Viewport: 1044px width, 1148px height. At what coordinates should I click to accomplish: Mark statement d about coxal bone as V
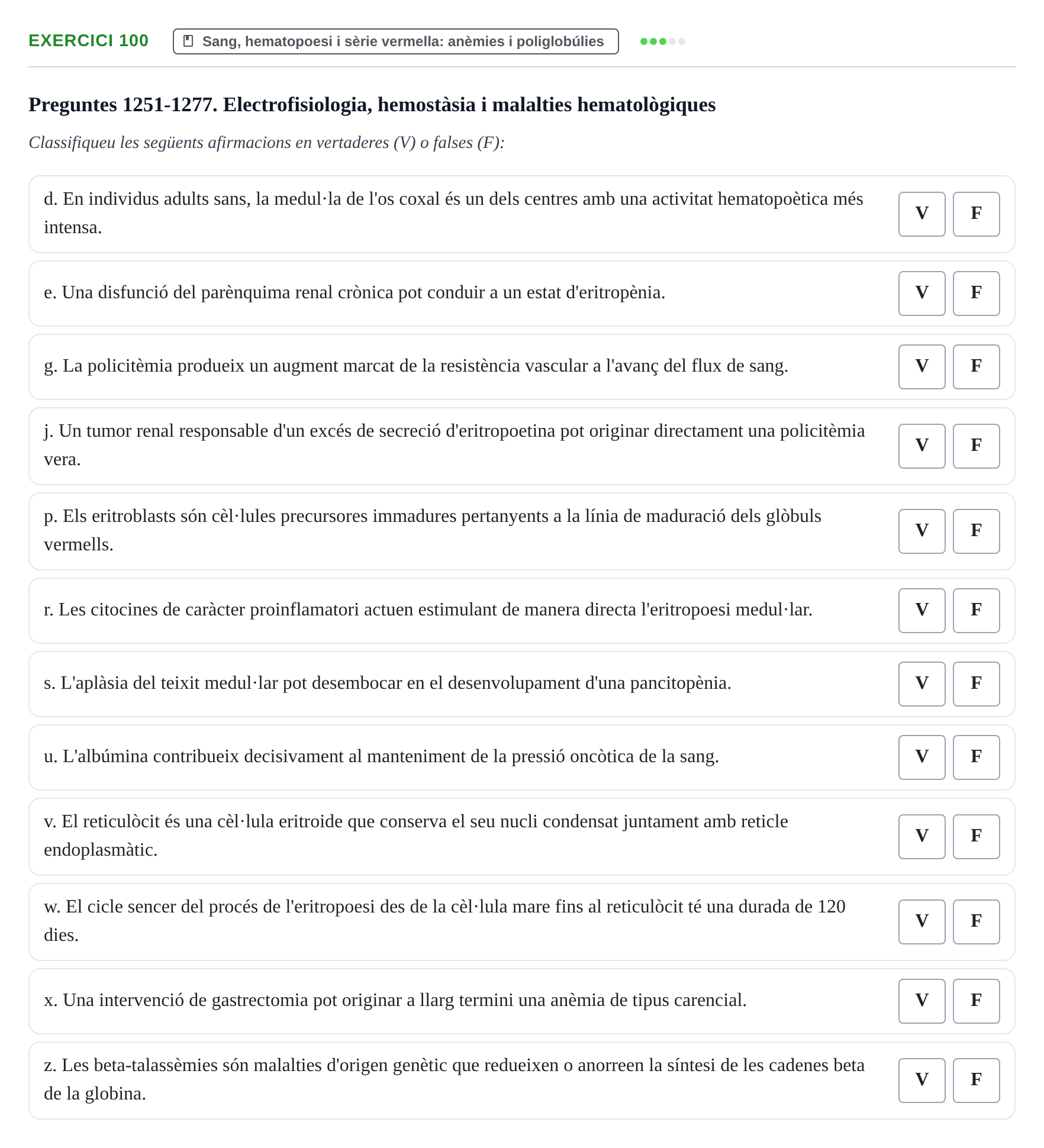coord(921,214)
